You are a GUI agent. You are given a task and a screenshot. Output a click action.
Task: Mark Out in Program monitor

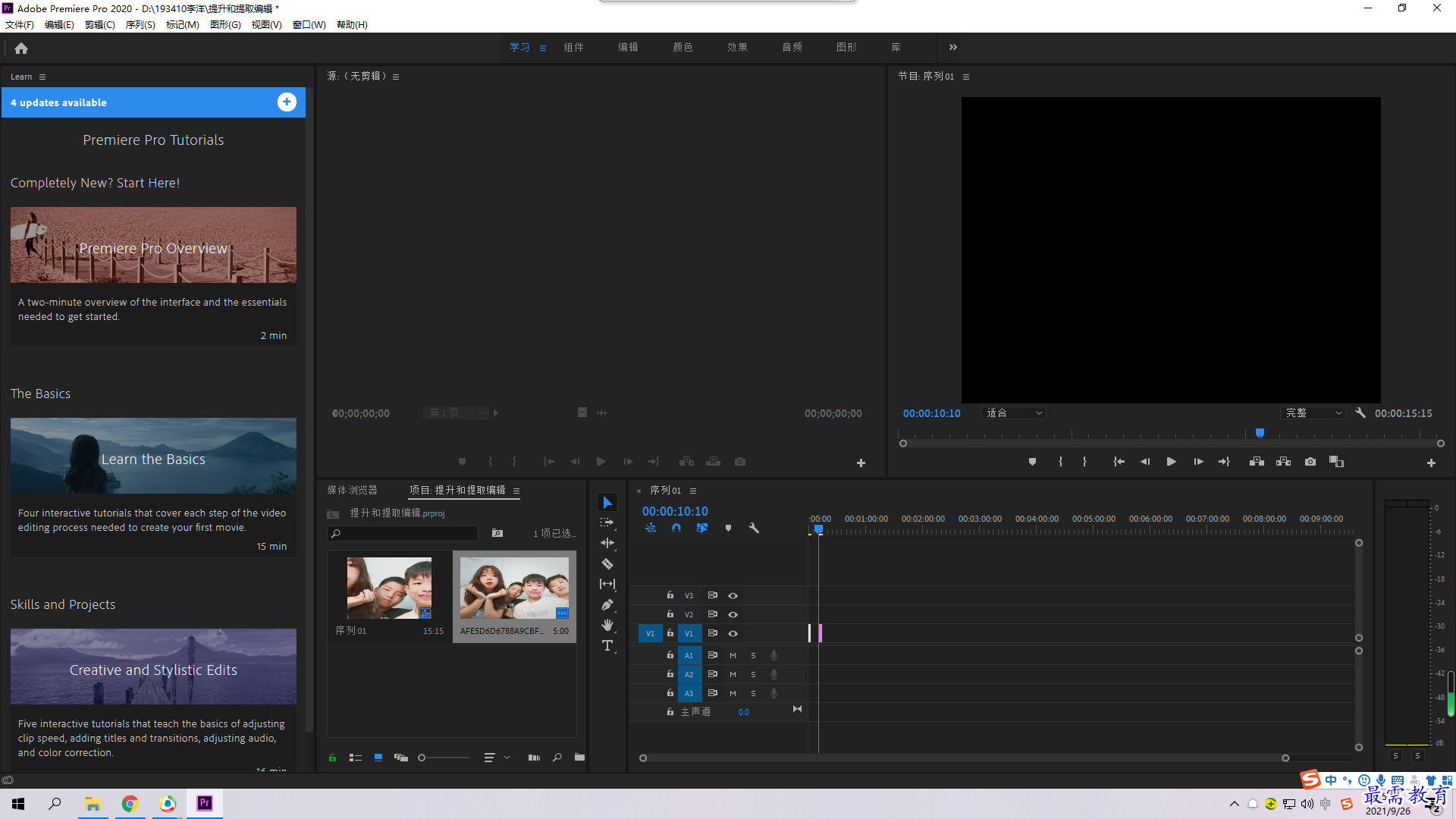(1084, 462)
